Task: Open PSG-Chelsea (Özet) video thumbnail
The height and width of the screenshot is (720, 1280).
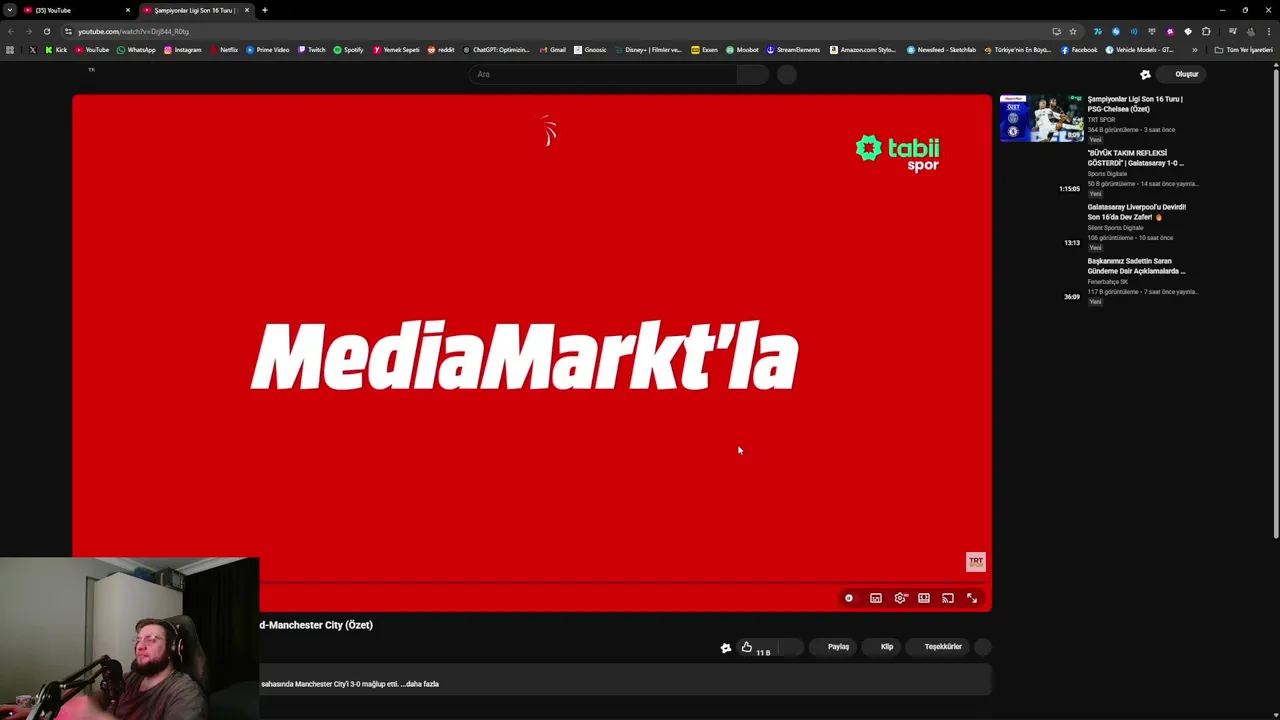Action: (x=1042, y=118)
